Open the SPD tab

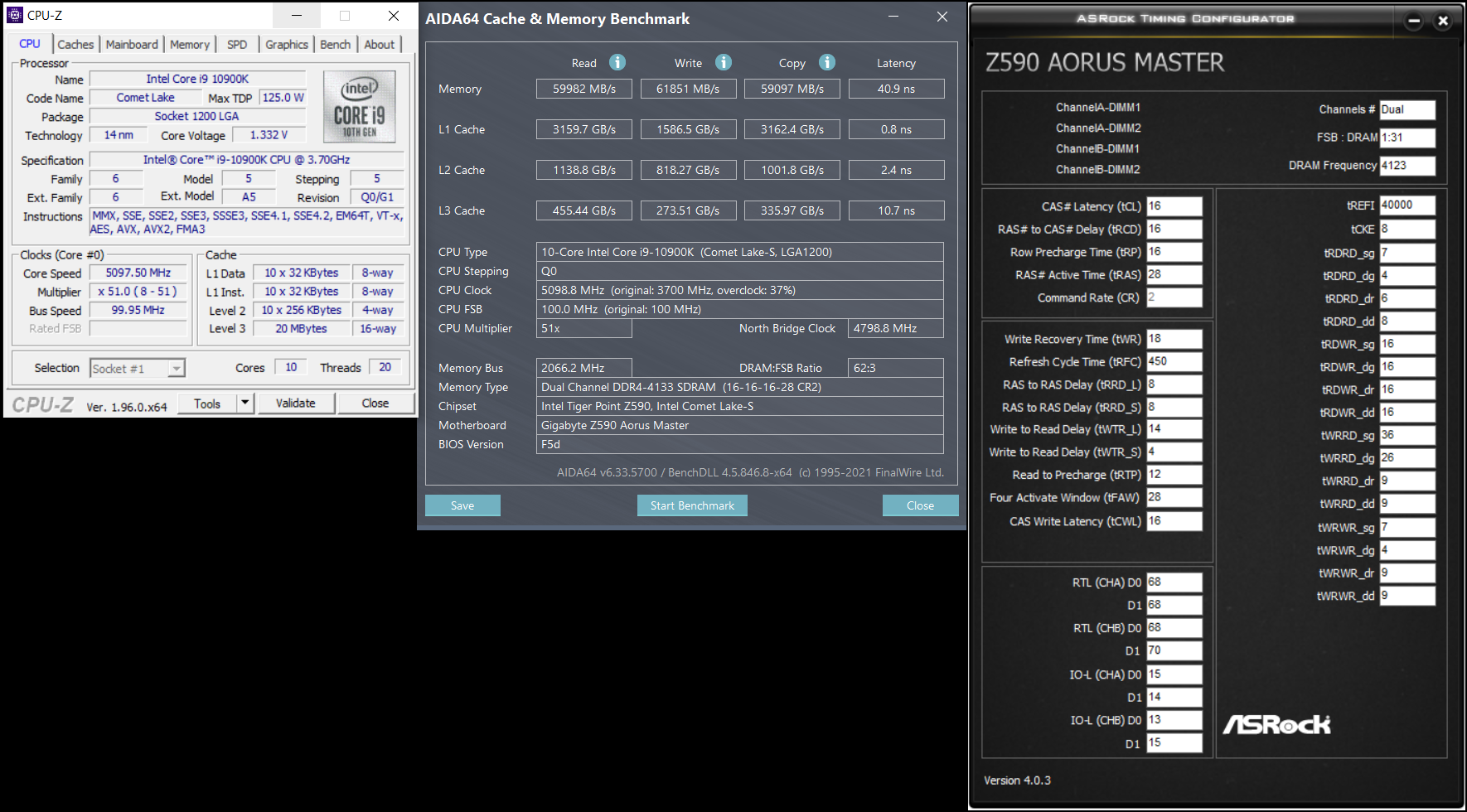(x=237, y=45)
